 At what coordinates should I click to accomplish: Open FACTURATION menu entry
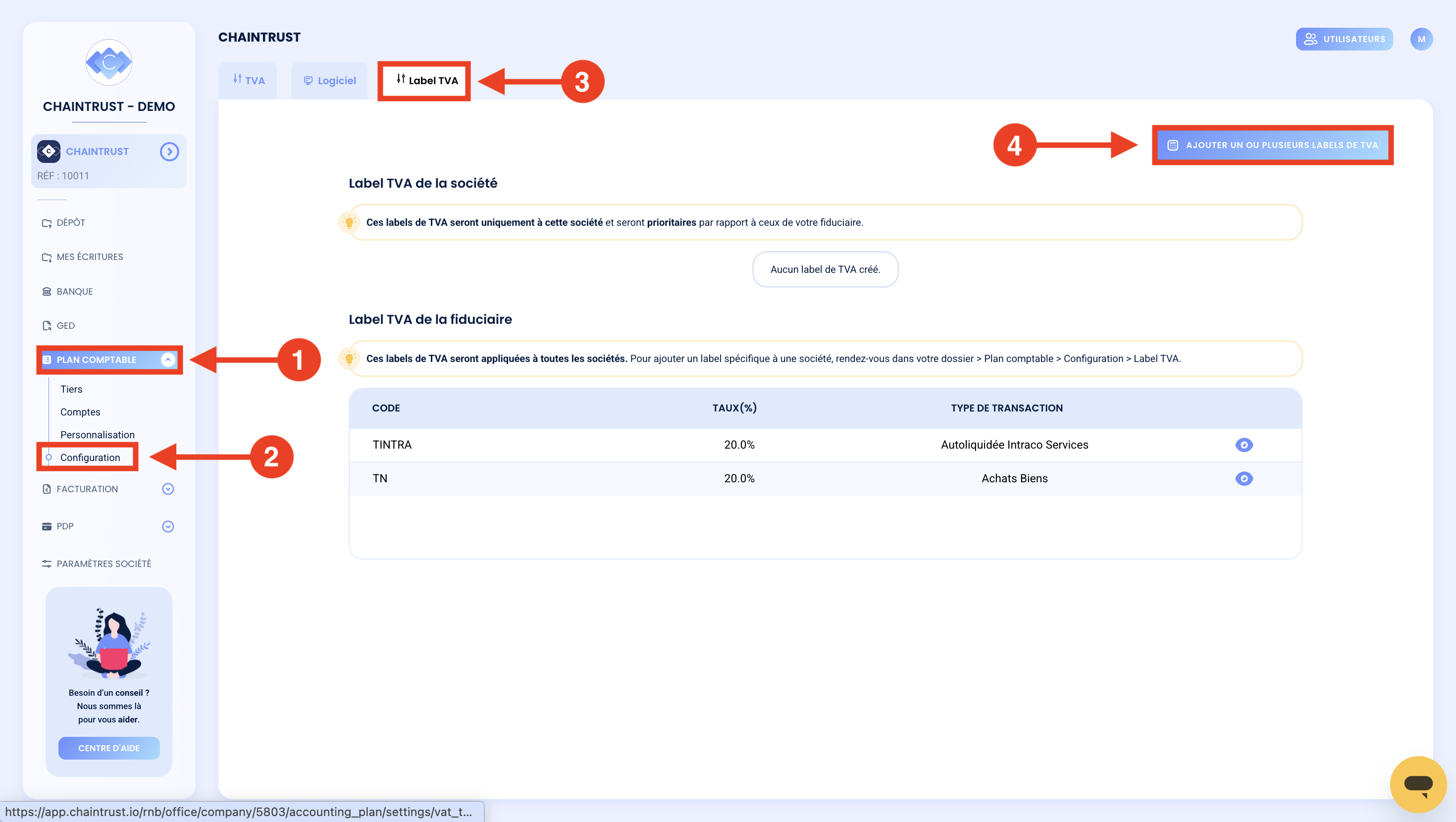(x=87, y=489)
